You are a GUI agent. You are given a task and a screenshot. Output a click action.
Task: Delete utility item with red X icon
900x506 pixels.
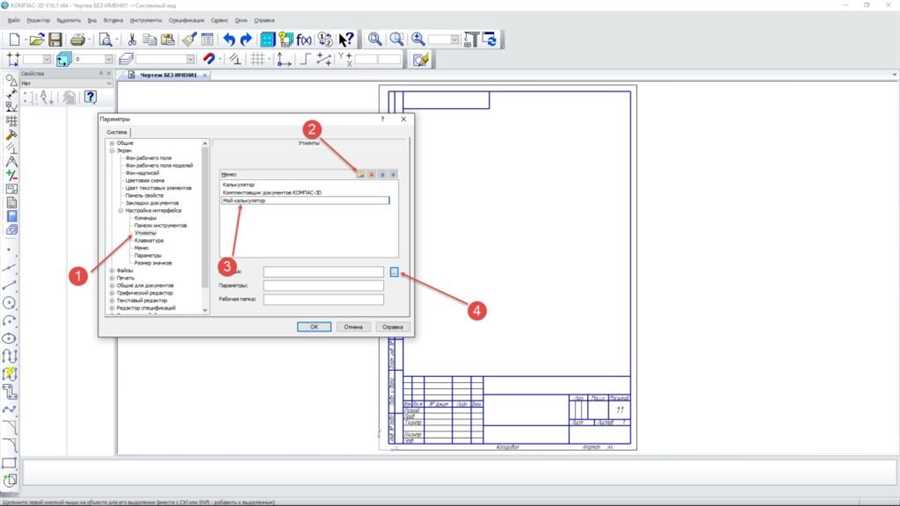click(x=372, y=174)
